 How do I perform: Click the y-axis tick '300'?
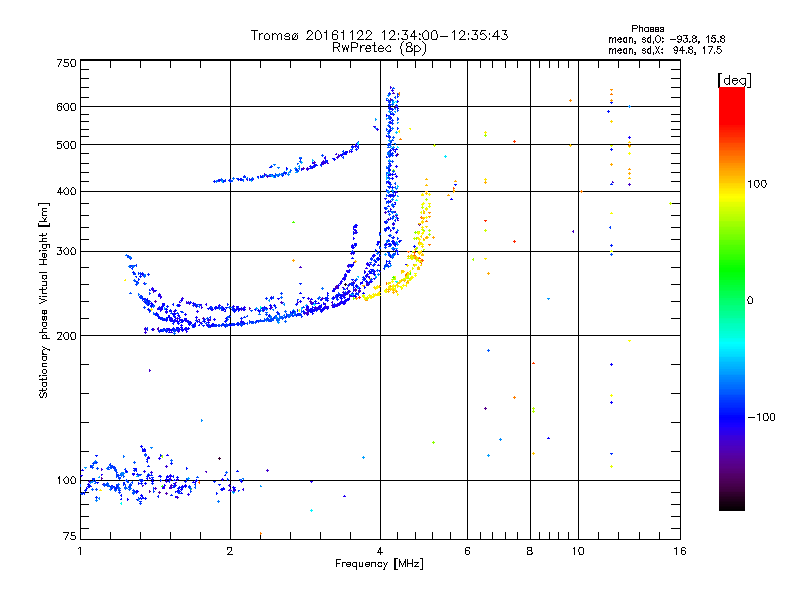[x=66, y=251]
